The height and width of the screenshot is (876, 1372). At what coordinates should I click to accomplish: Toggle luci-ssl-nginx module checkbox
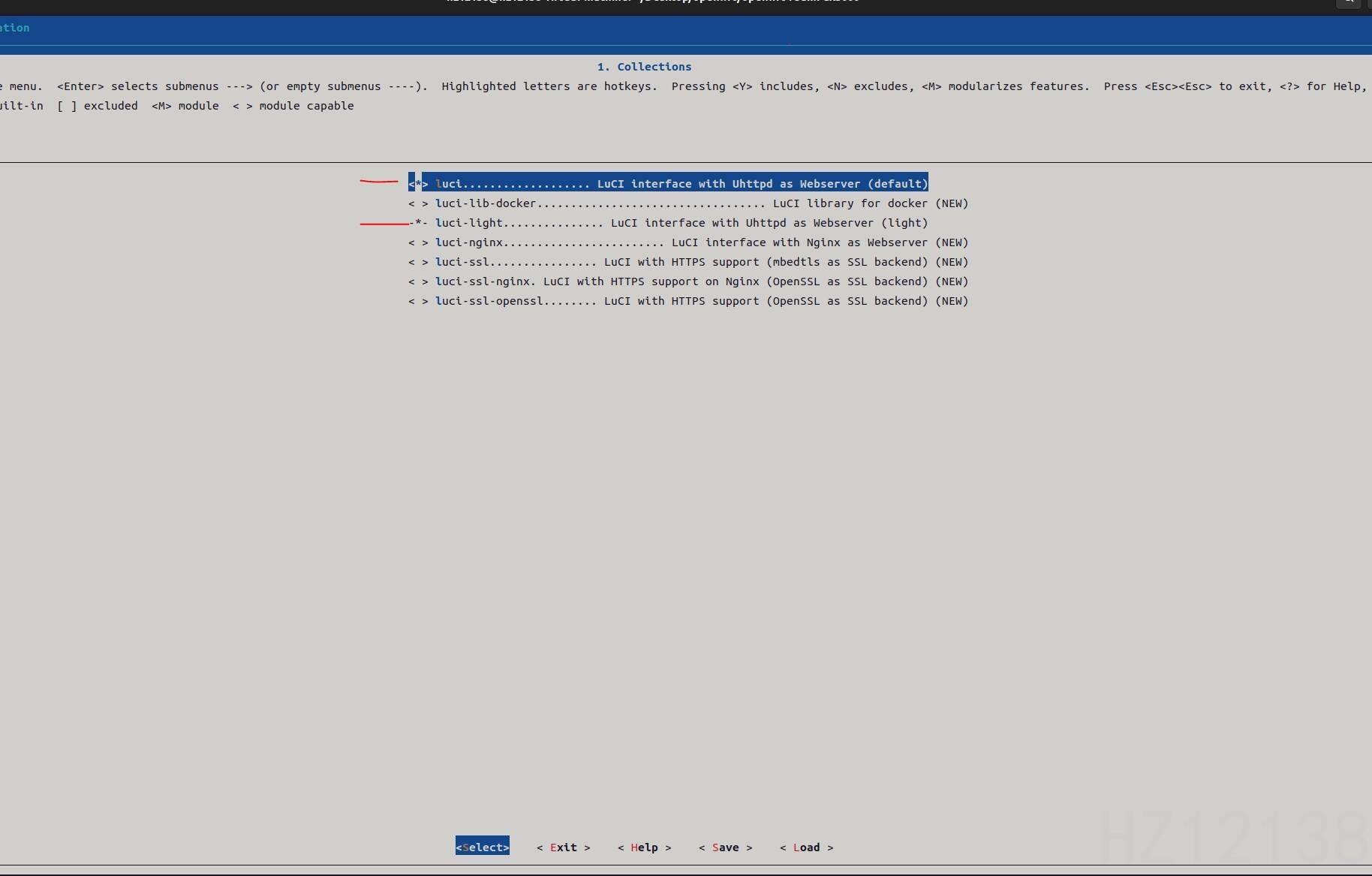418,281
